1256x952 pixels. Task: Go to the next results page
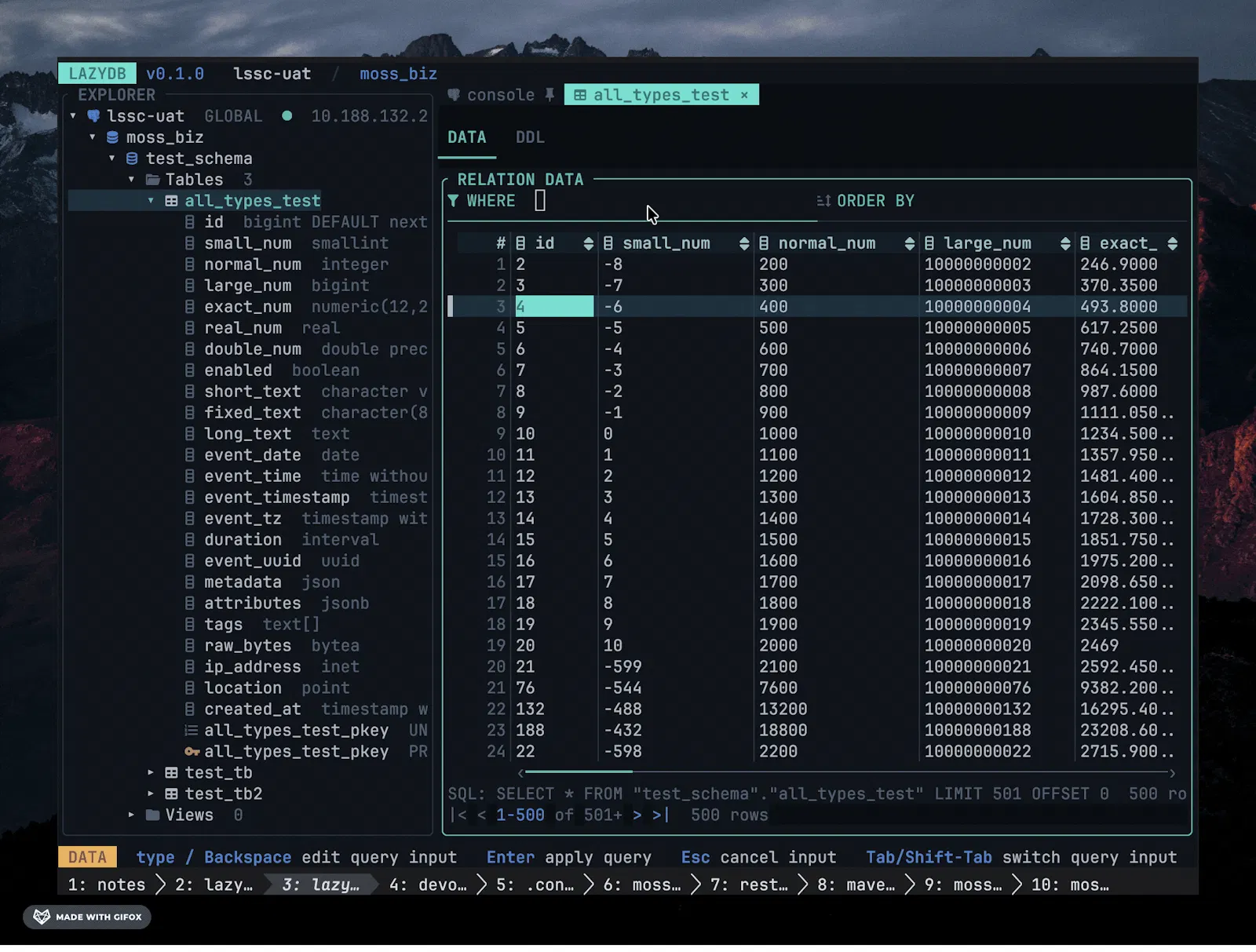click(x=637, y=815)
